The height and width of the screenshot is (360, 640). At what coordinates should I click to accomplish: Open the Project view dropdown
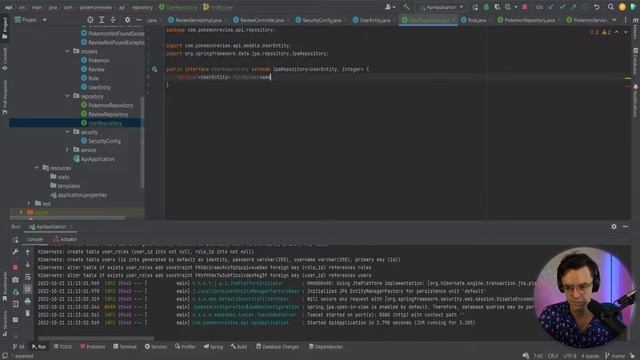(31, 20)
